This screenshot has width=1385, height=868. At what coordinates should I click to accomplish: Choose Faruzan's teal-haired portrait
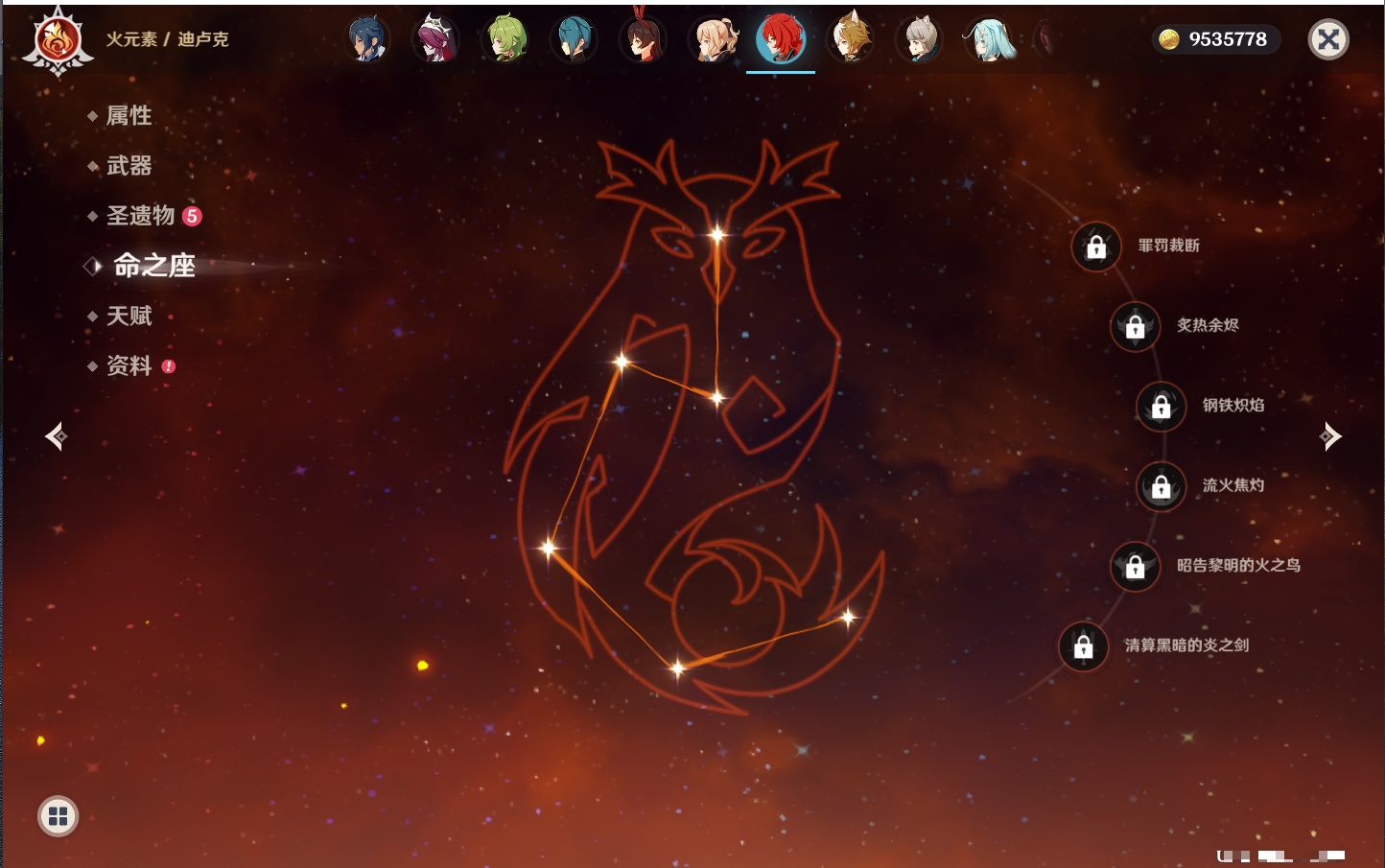[x=989, y=39]
